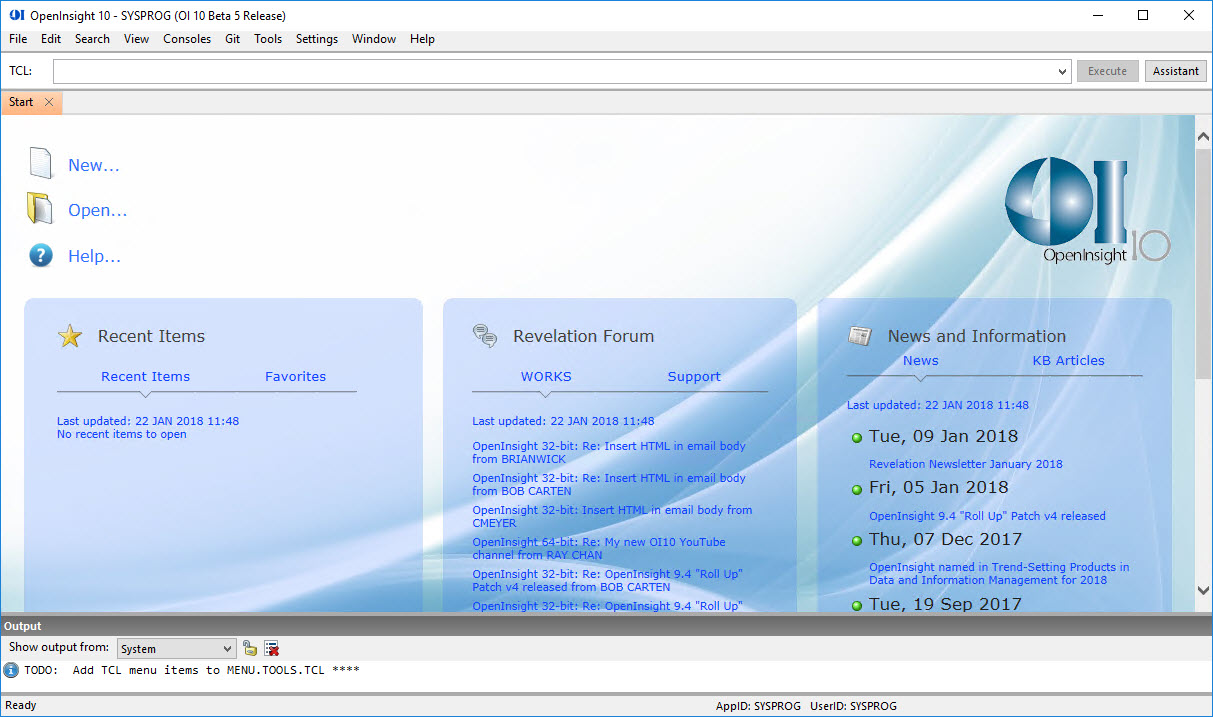1213x717 pixels.
Task: Open the Help menu in the menu bar
Action: coord(422,39)
